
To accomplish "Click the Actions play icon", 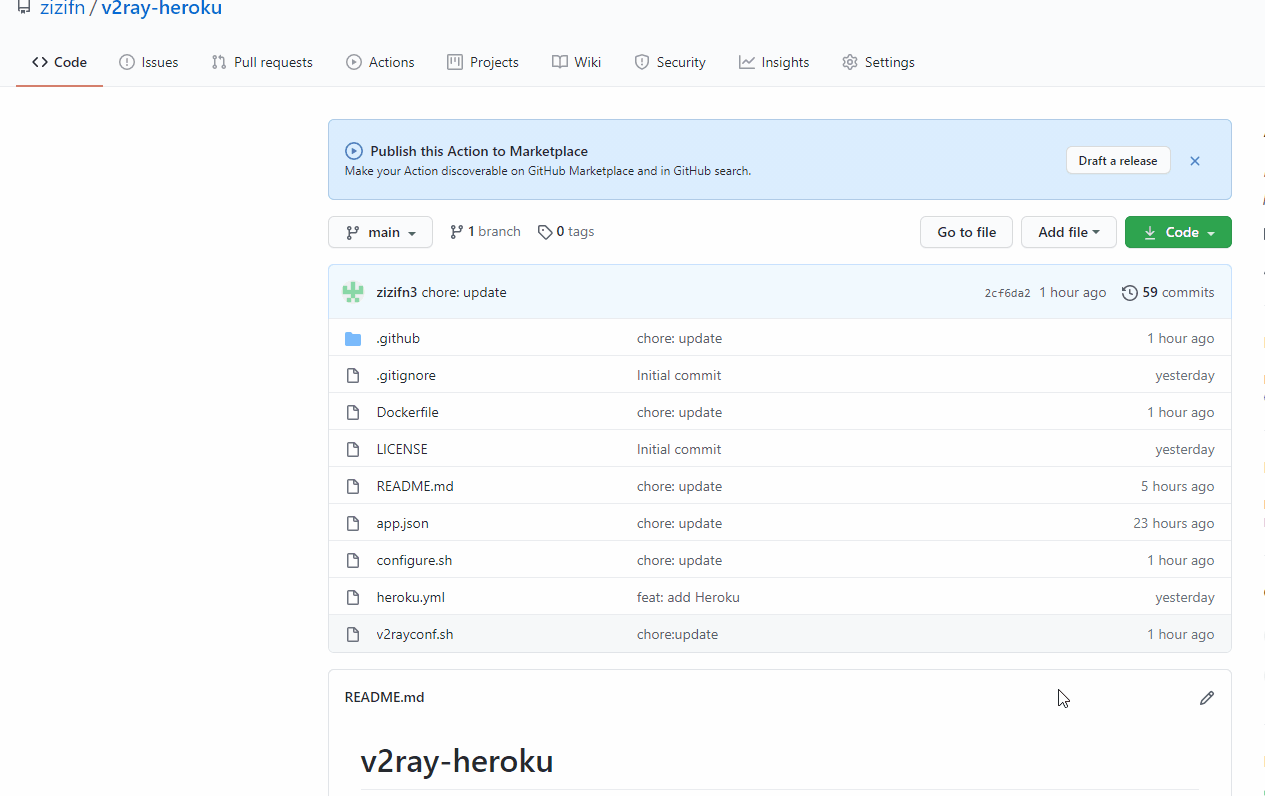I will [352, 62].
